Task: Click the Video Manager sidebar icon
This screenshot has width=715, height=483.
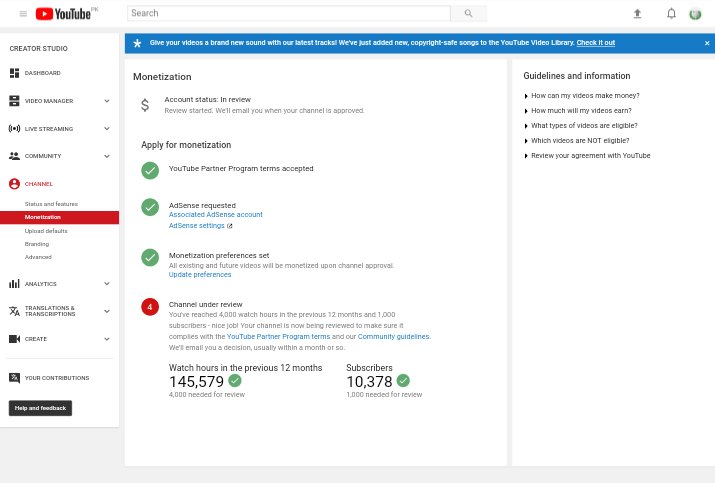Action: point(15,101)
